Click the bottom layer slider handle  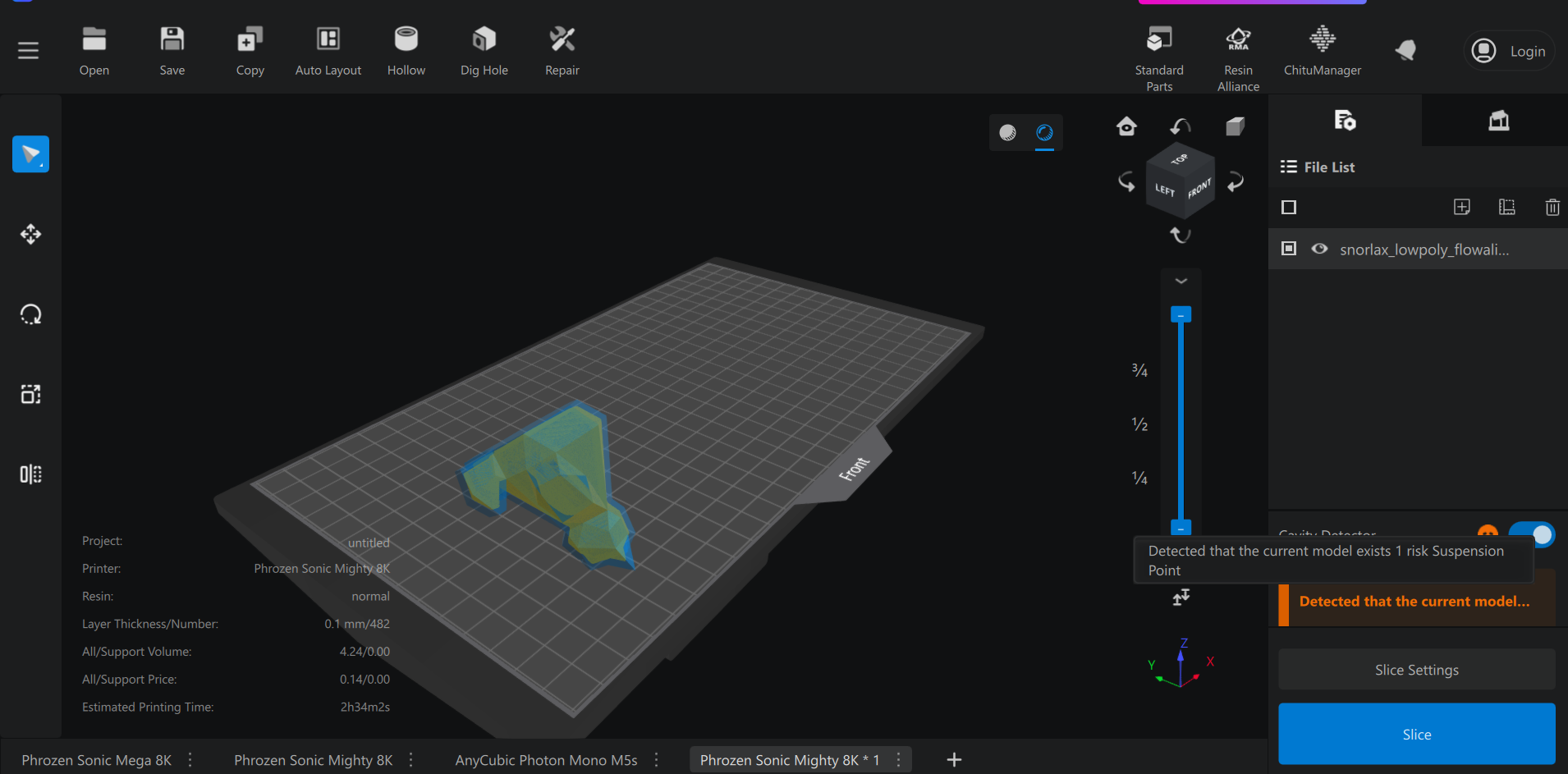(x=1181, y=526)
